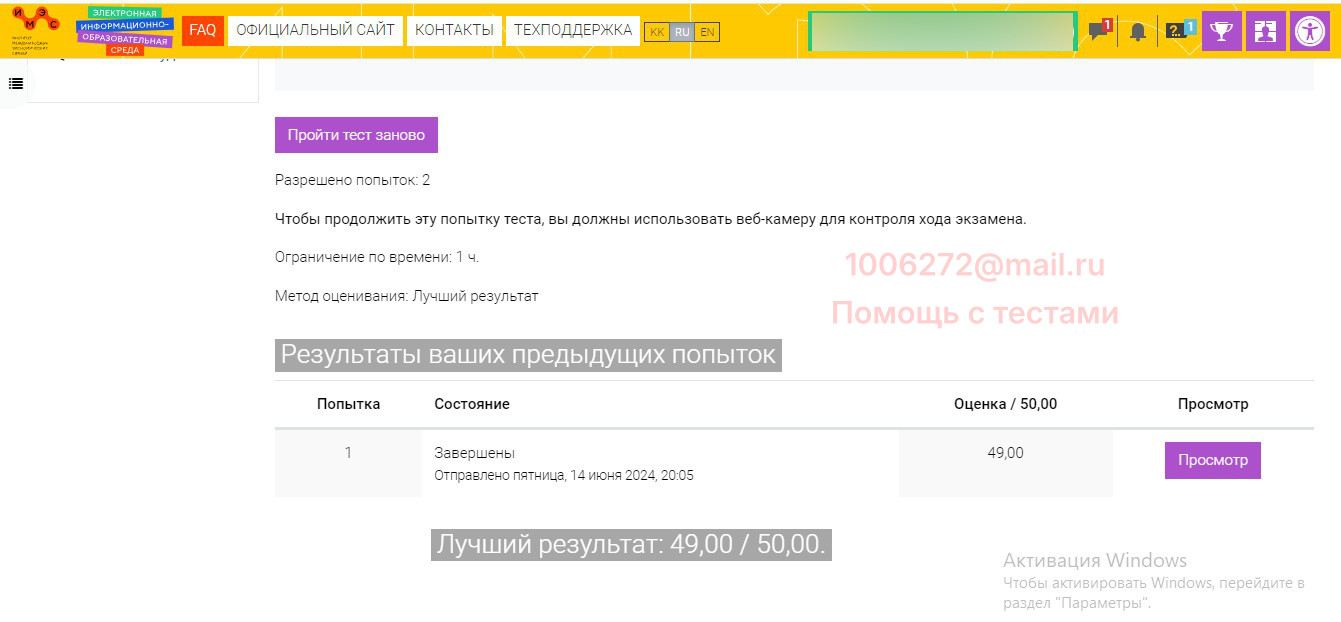Image resolution: width=1341 pixels, height=622 pixels.
Task: Click the electronic educational environment logo
Action: pos(125,30)
